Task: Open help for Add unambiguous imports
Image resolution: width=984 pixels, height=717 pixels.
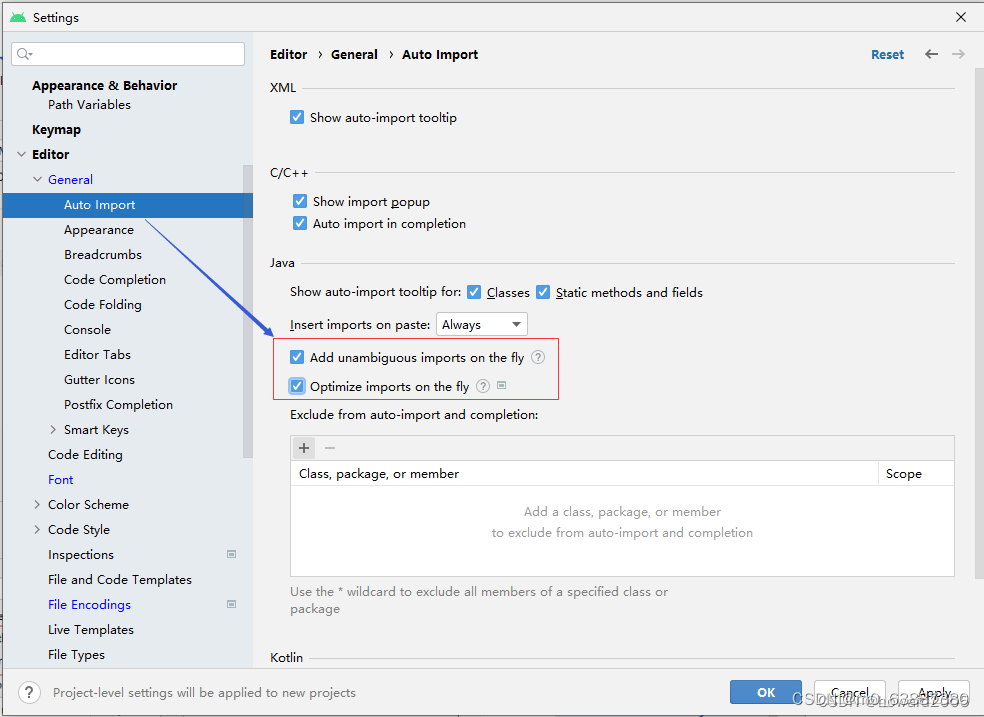Action: 538,357
